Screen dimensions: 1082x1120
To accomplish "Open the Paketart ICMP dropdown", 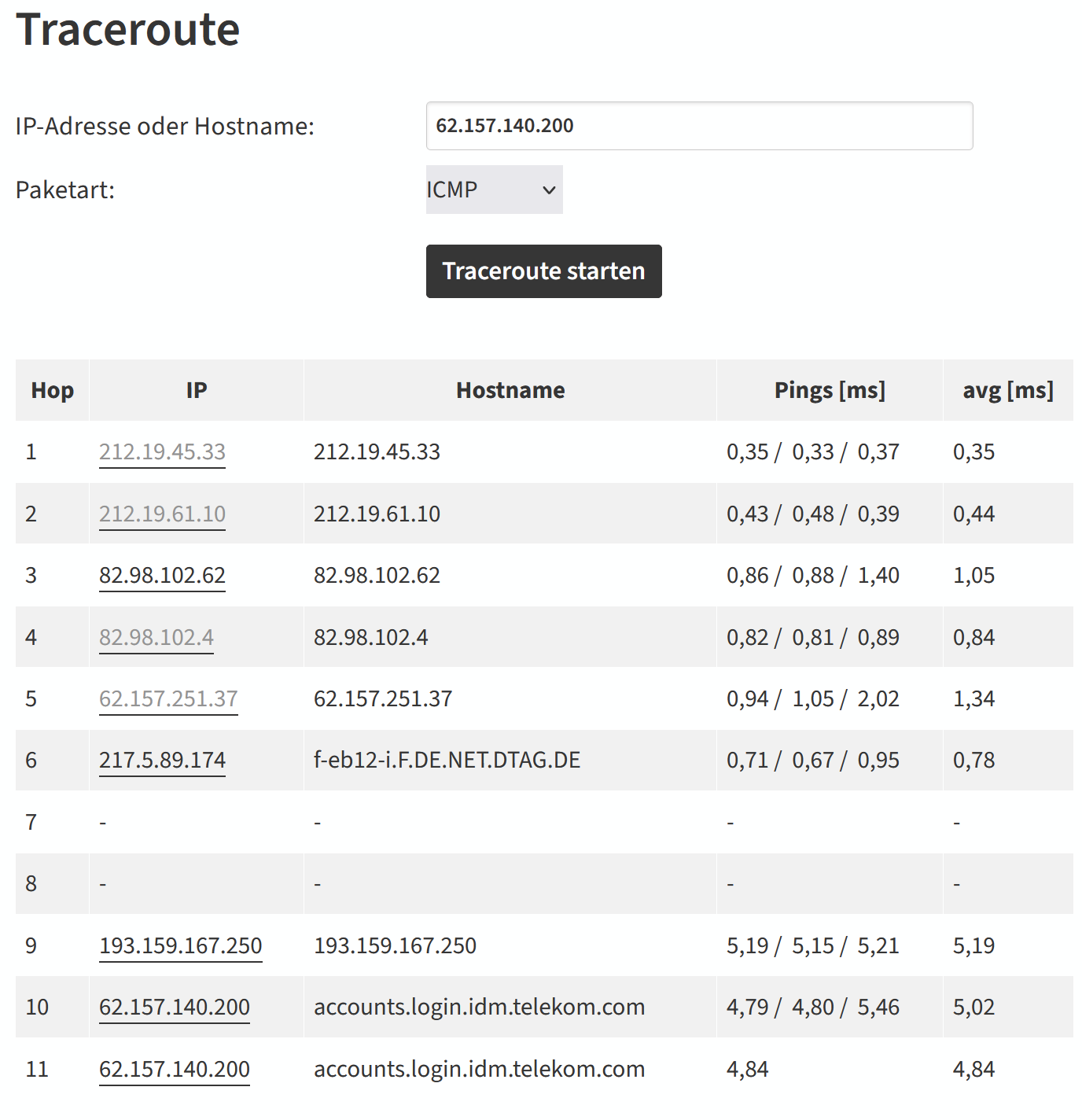I will click(494, 190).
